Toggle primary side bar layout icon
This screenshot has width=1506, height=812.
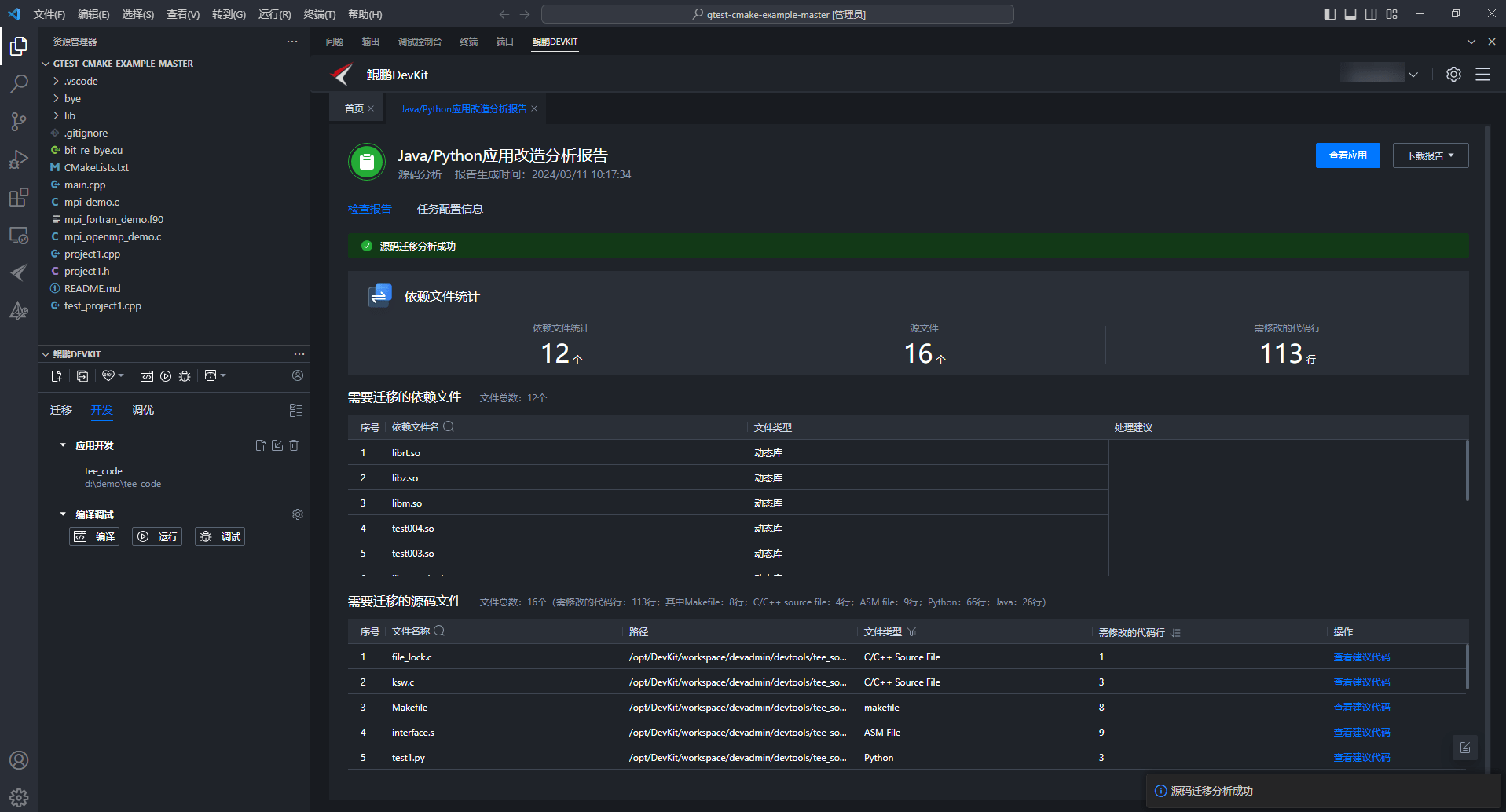tap(1330, 14)
